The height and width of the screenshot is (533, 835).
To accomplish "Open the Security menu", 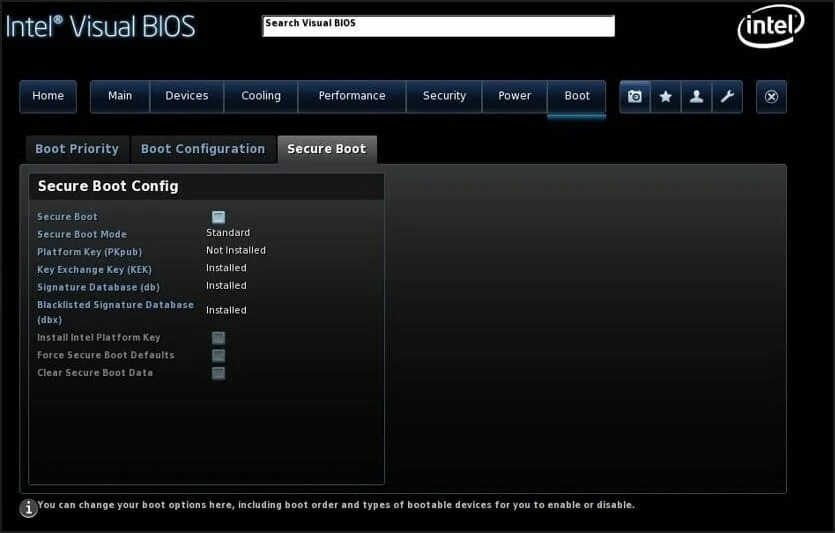I will click(x=444, y=96).
